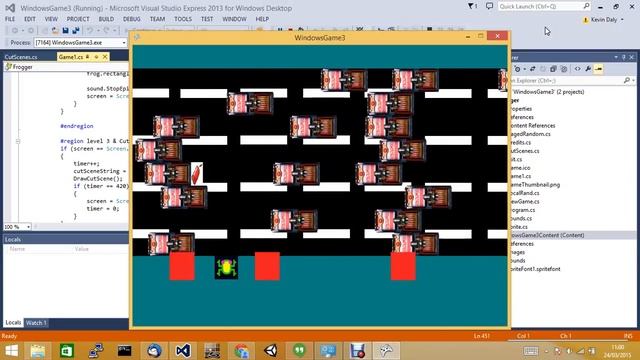This screenshot has height=360, width=640.
Task: Click the red feather item in game
Action: pos(197,174)
